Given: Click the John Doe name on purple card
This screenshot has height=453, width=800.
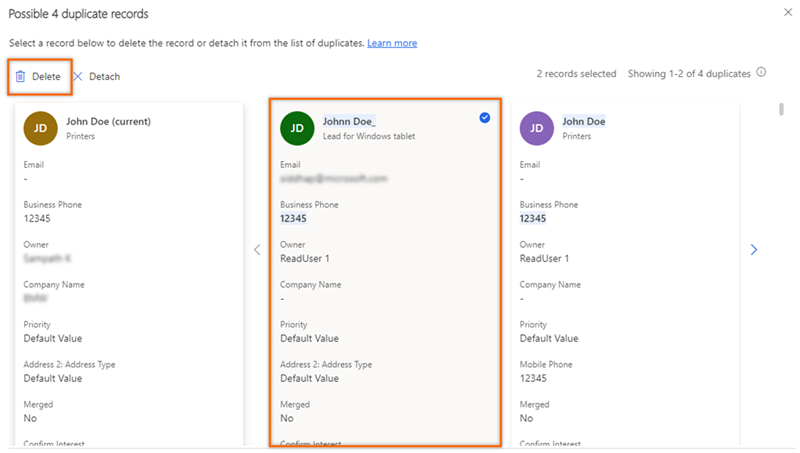Looking at the screenshot, I should pyautogui.click(x=584, y=121).
